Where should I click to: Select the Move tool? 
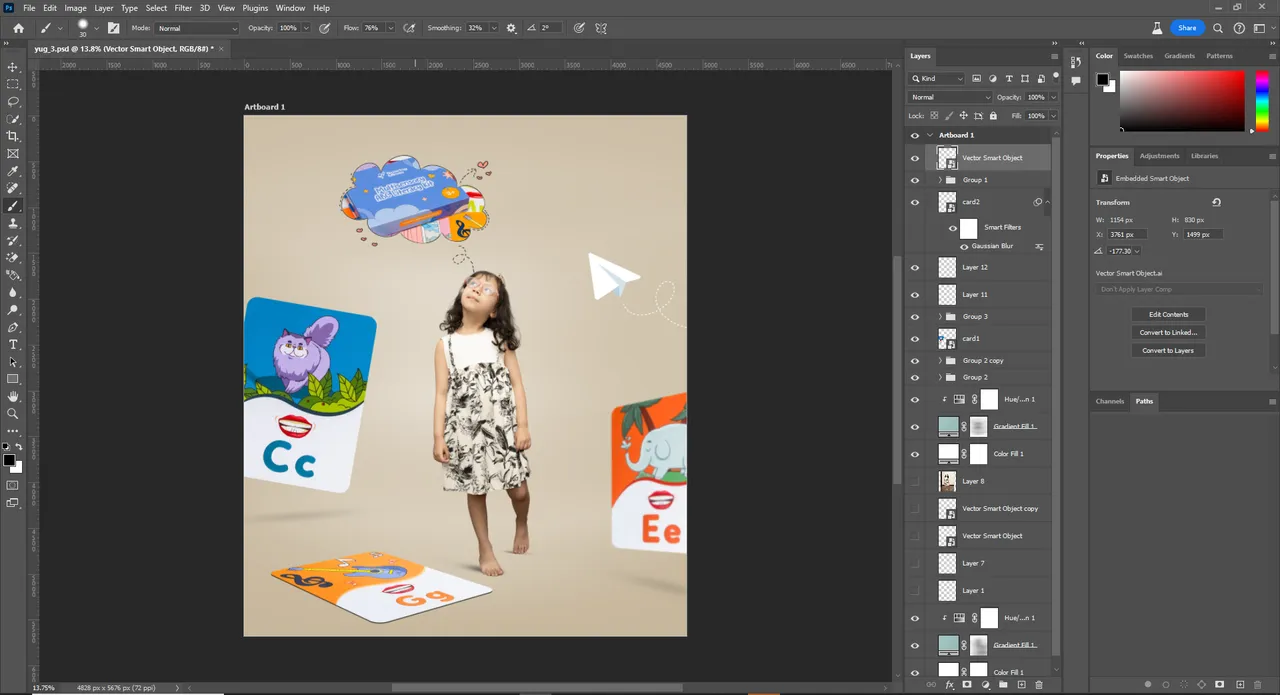pos(13,67)
